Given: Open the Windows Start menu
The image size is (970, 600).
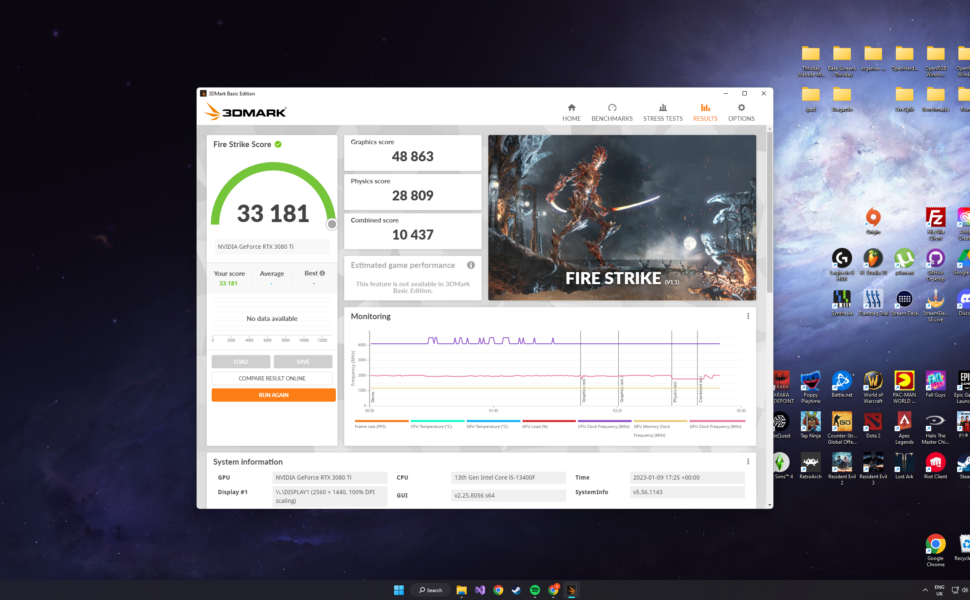Looking at the screenshot, I should click(399, 590).
